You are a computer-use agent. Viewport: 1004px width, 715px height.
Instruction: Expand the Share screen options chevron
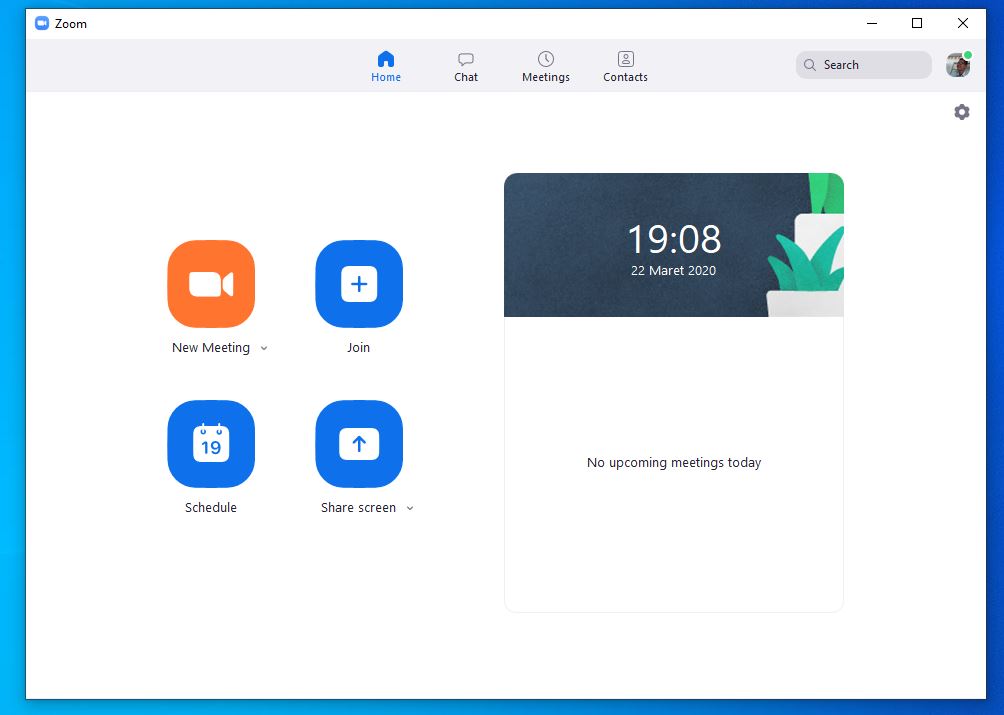[410, 508]
